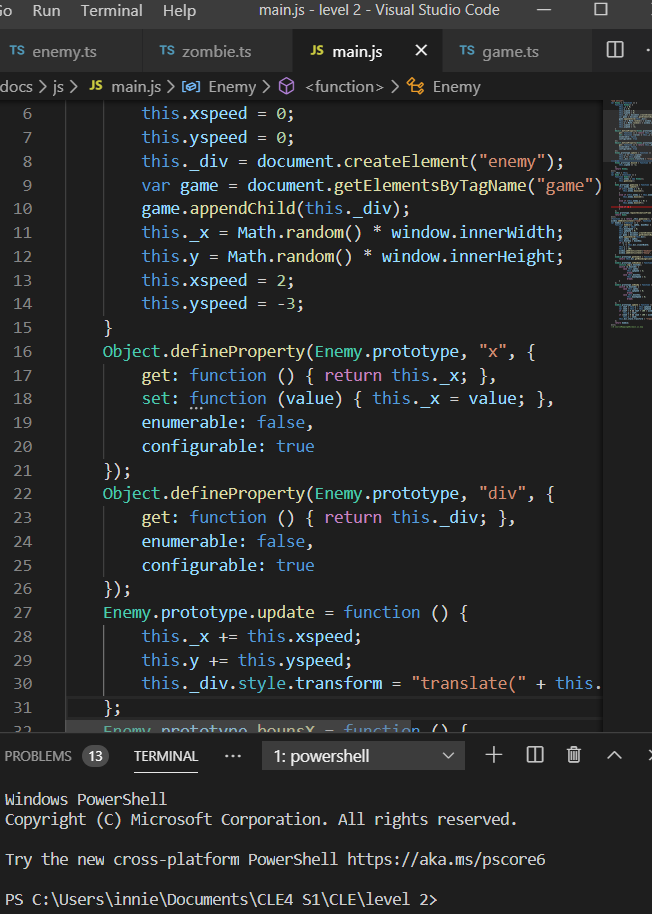Click "configurable" on line 20
The height and width of the screenshot is (914, 652).
(x=199, y=447)
